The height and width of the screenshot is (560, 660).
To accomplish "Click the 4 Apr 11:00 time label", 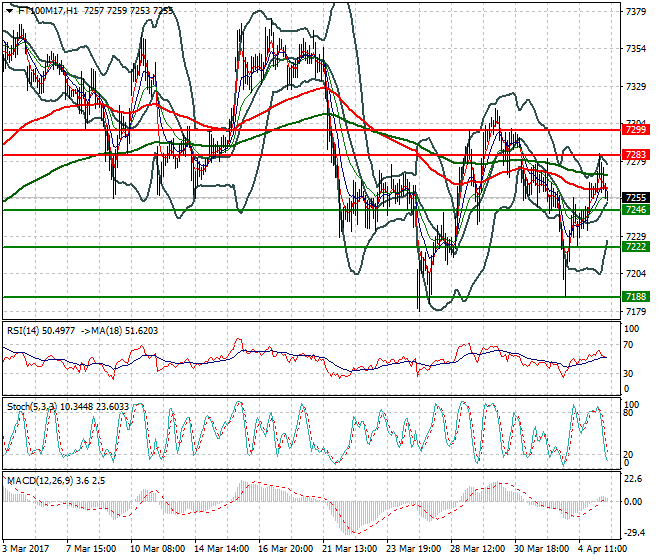I will point(603,549).
